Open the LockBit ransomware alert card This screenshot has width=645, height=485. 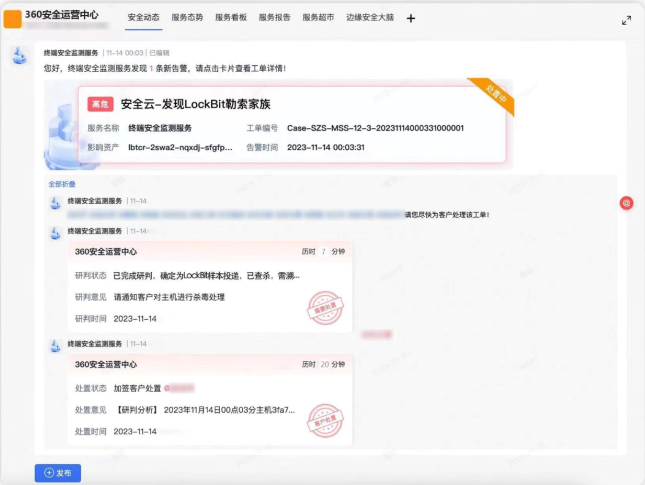pyautogui.click(x=292, y=125)
